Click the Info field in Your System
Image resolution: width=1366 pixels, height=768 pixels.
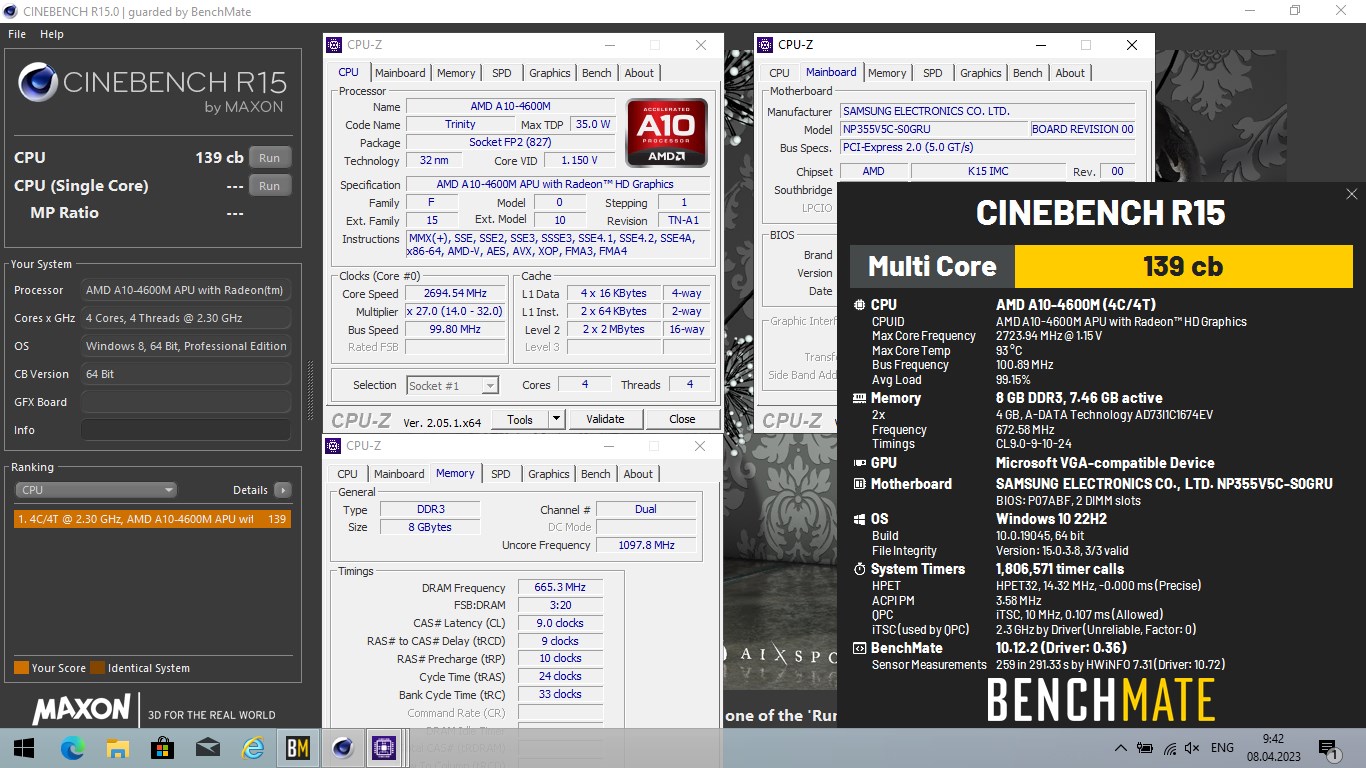186,430
